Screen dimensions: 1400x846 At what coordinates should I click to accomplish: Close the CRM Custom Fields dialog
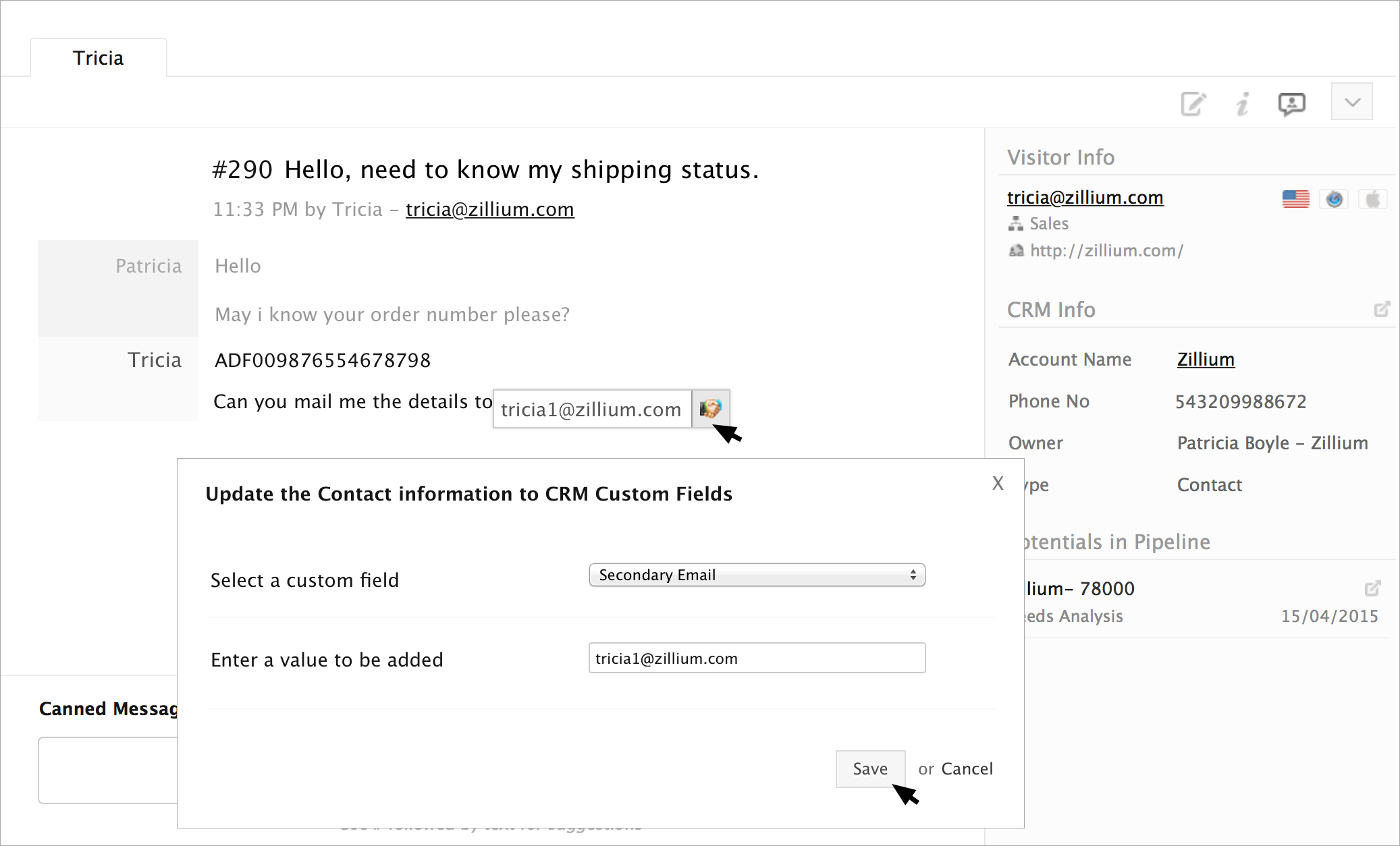click(x=998, y=483)
